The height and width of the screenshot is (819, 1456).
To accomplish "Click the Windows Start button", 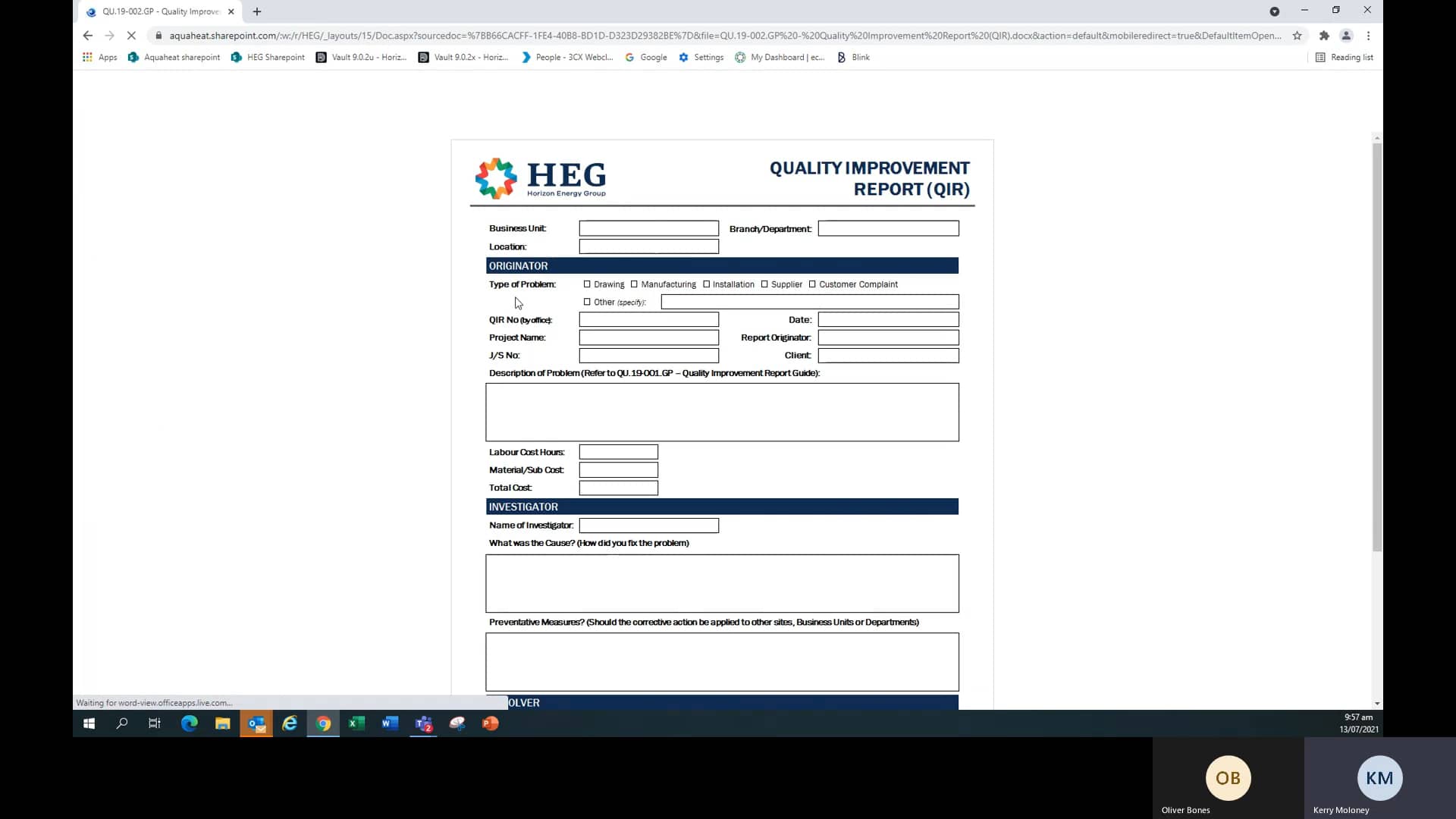I will [88, 723].
